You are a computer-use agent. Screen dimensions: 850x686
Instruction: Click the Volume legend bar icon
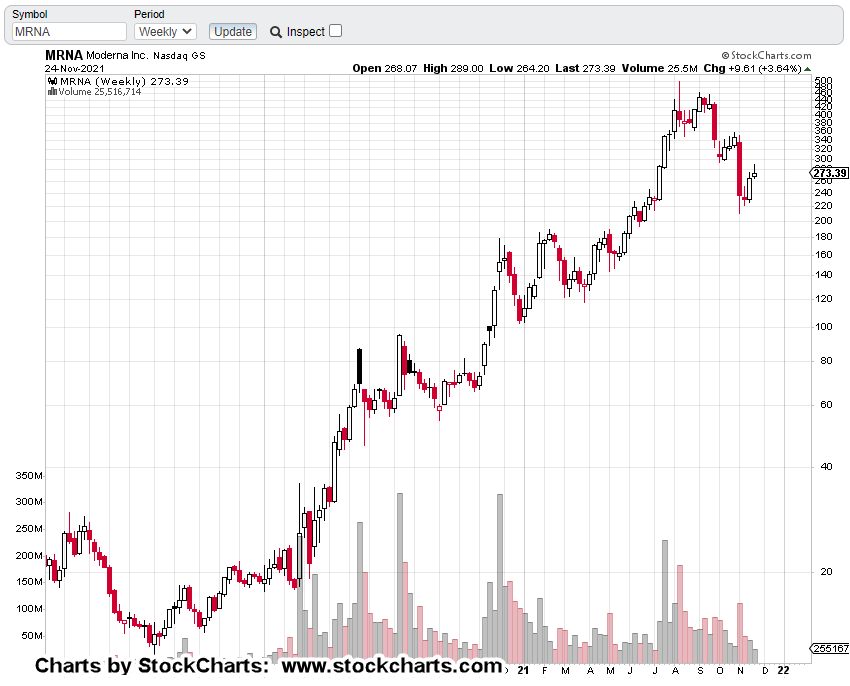click(x=52, y=91)
